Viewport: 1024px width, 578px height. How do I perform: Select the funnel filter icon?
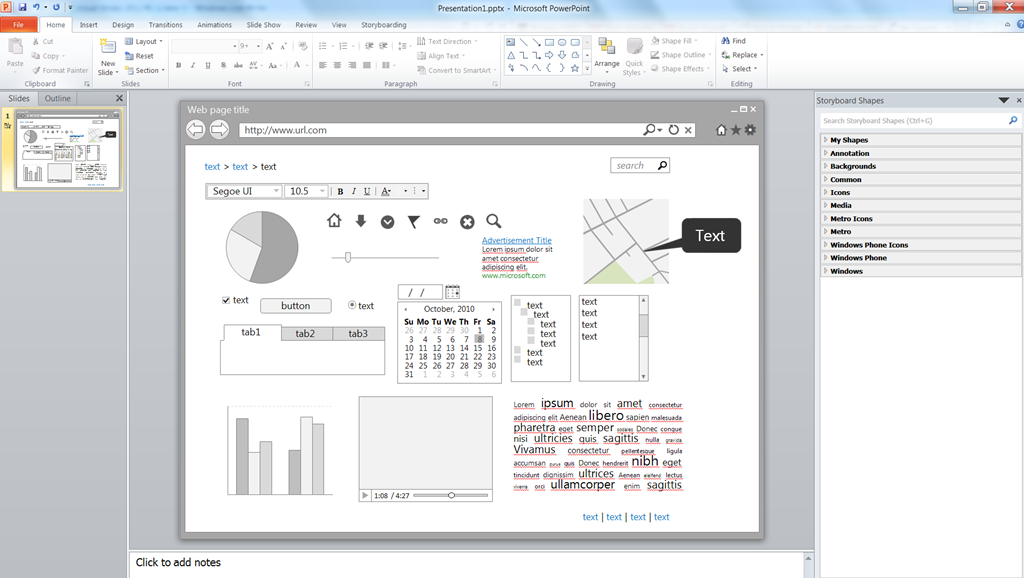413,222
